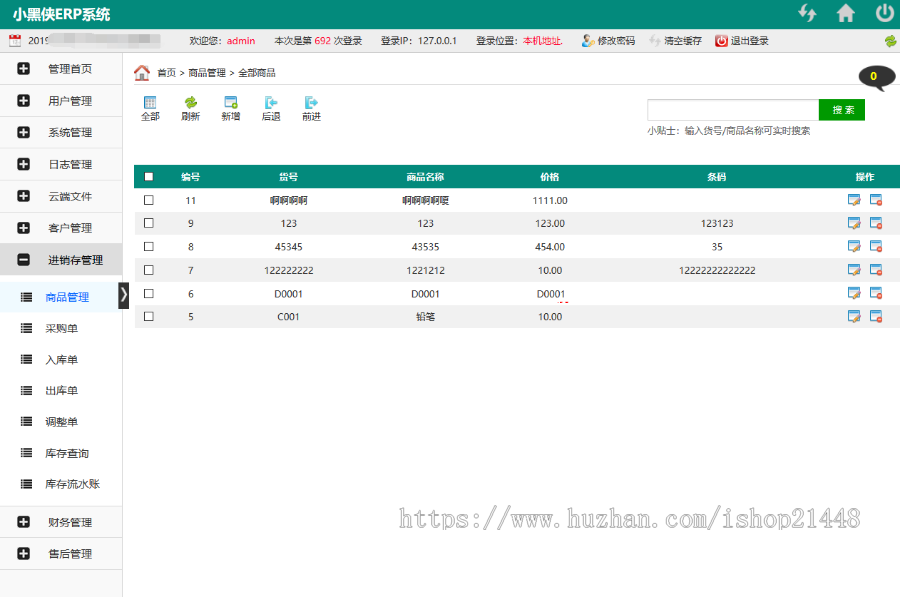This screenshot has width=900, height=597.
Task: Click the 商品名称 column header
Action: (x=425, y=177)
